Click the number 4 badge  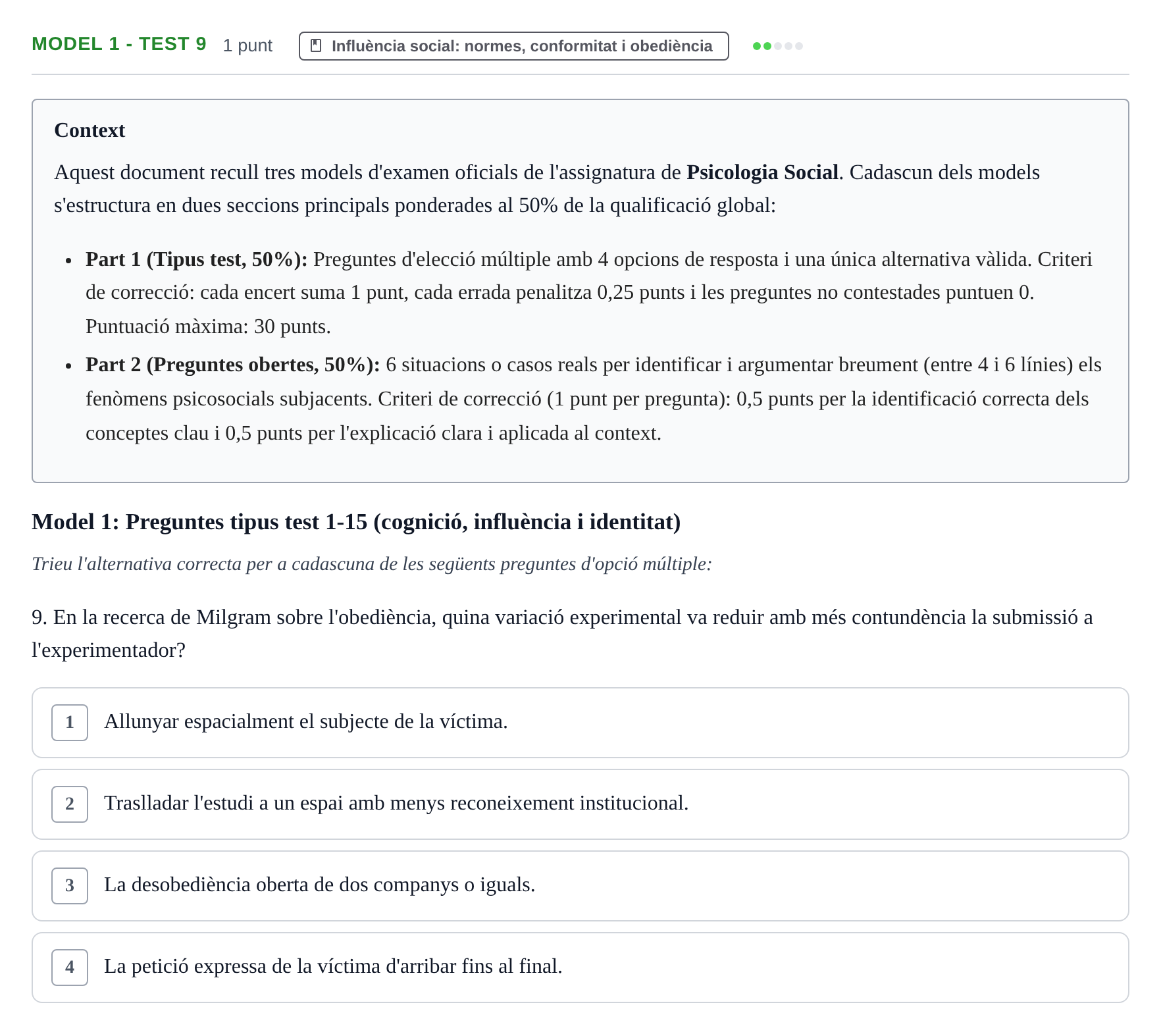[70, 968]
